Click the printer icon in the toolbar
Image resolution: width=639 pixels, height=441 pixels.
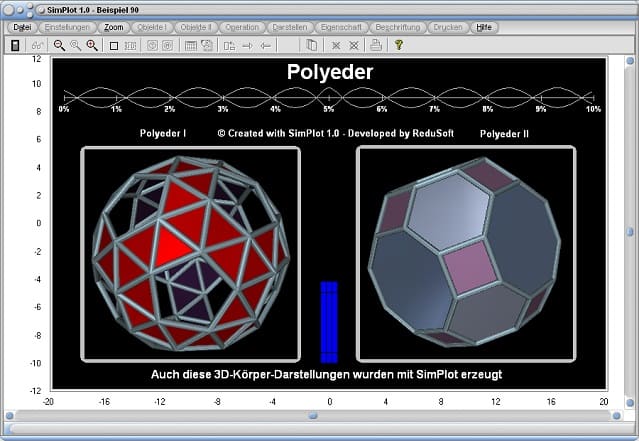(x=375, y=45)
